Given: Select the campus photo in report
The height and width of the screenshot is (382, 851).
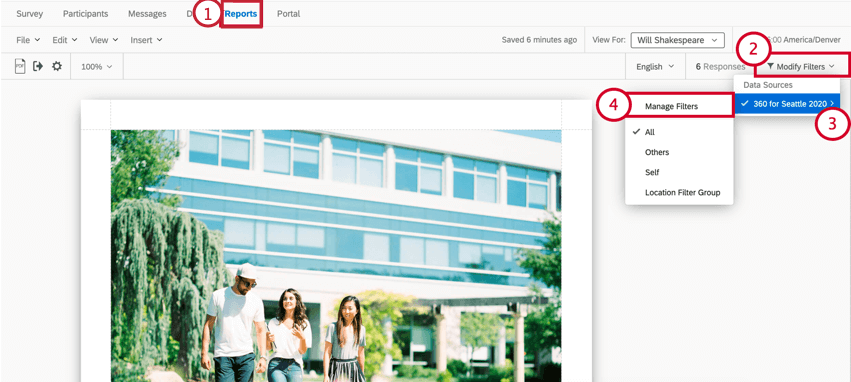Looking at the screenshot, I should [x=336, y=255].
